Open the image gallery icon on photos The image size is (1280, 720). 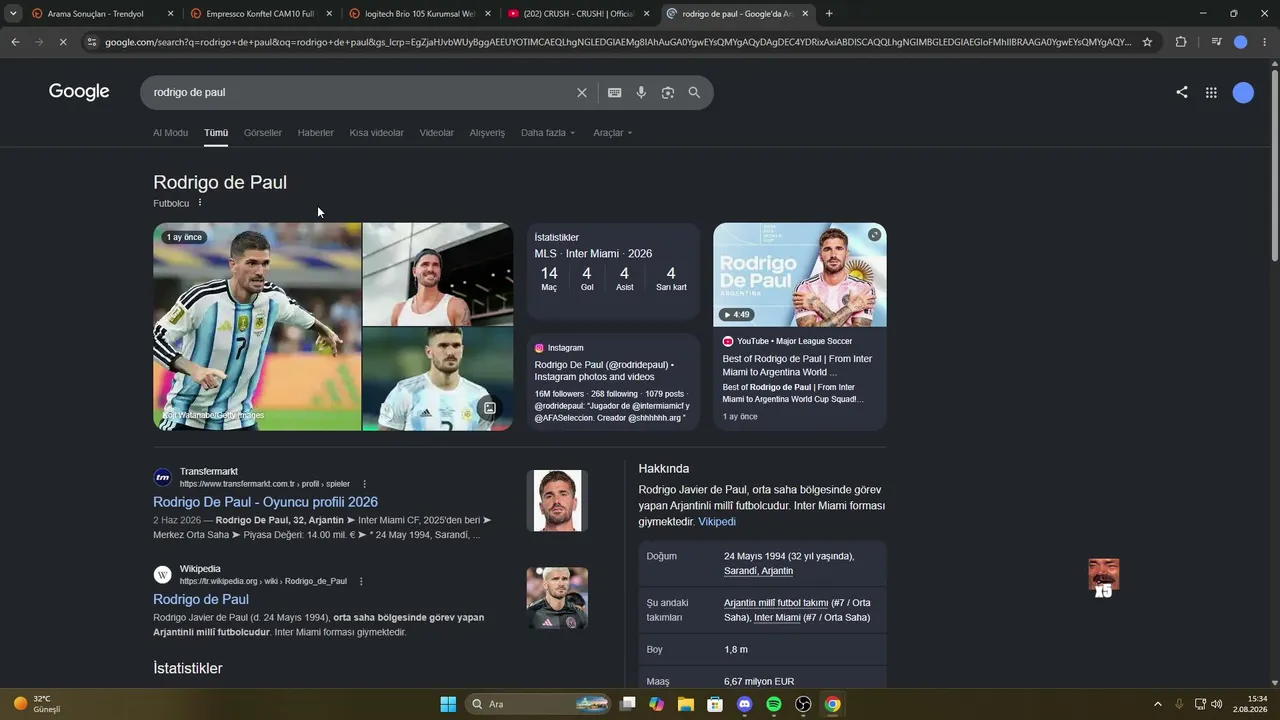(489, 408)
